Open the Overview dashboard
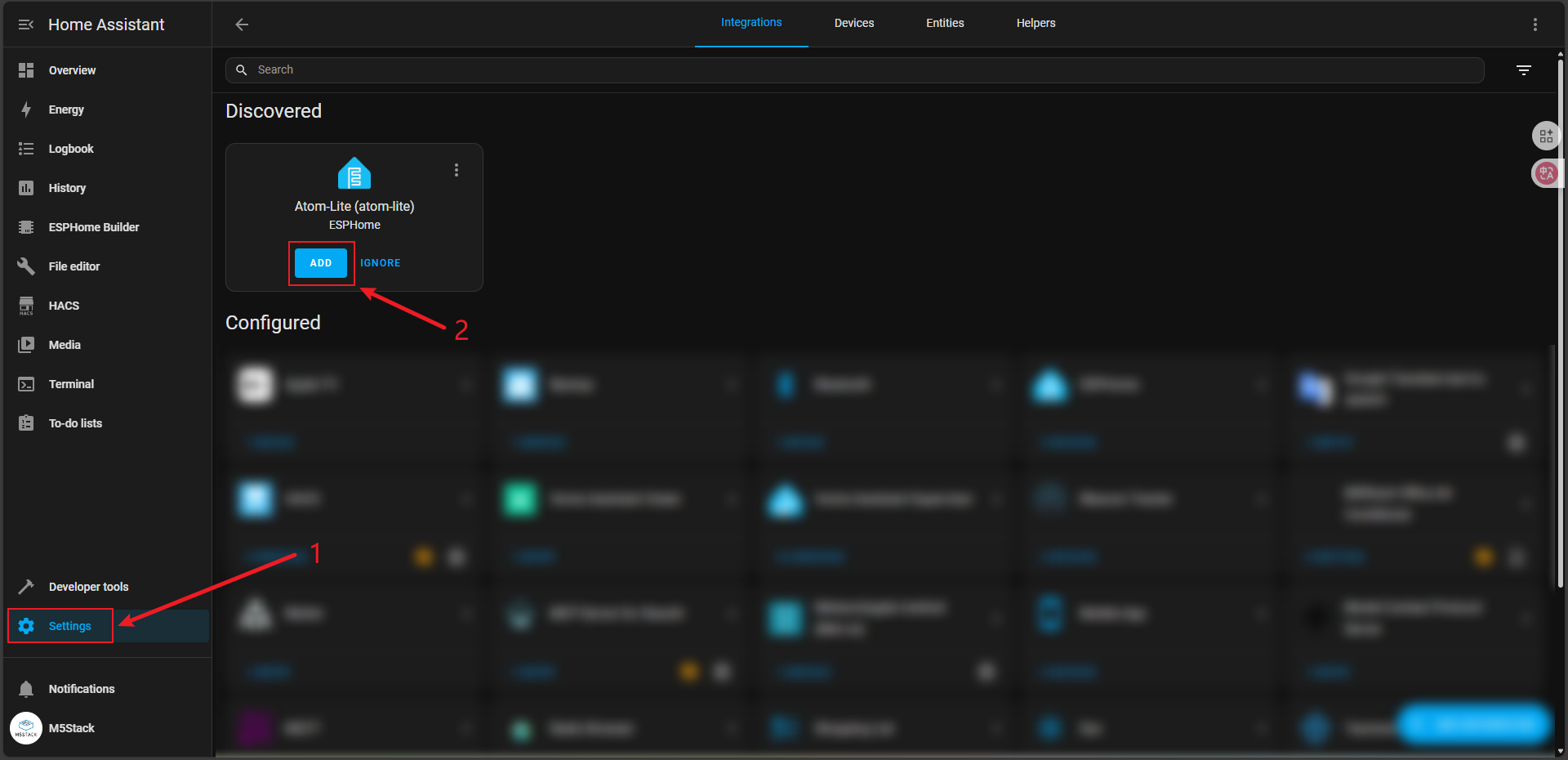This screenshot has height=760, width=1568. click(x=106, y=70)
